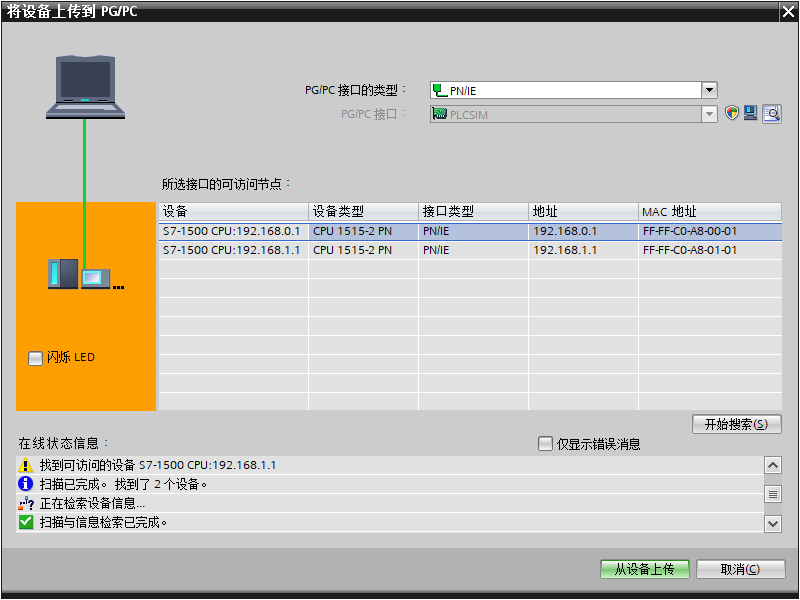Click the 地址 column header
This screenshot has width=800, height=600.
coord(583,211)
